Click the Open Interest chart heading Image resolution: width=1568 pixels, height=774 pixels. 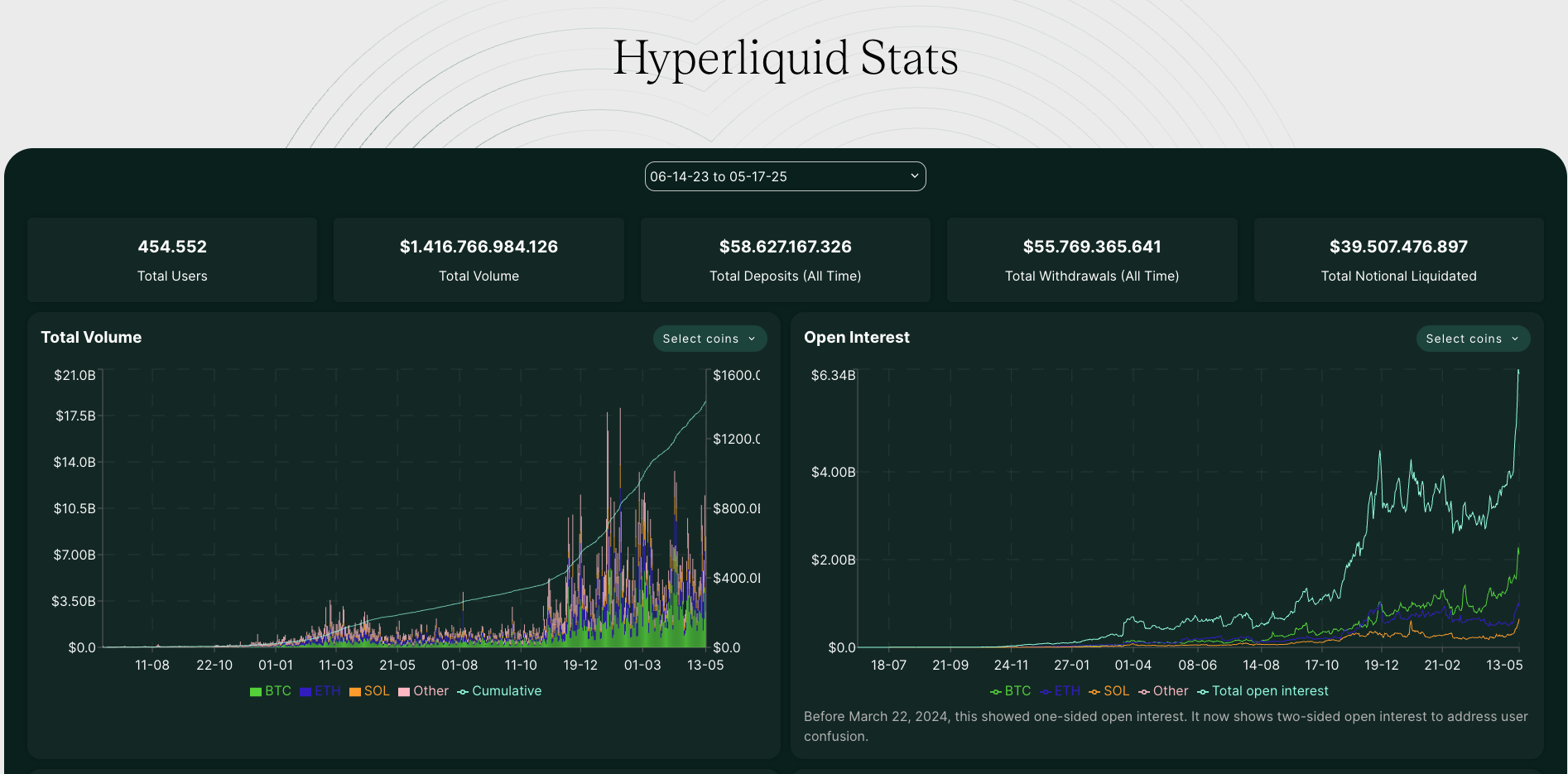(857, 338)
